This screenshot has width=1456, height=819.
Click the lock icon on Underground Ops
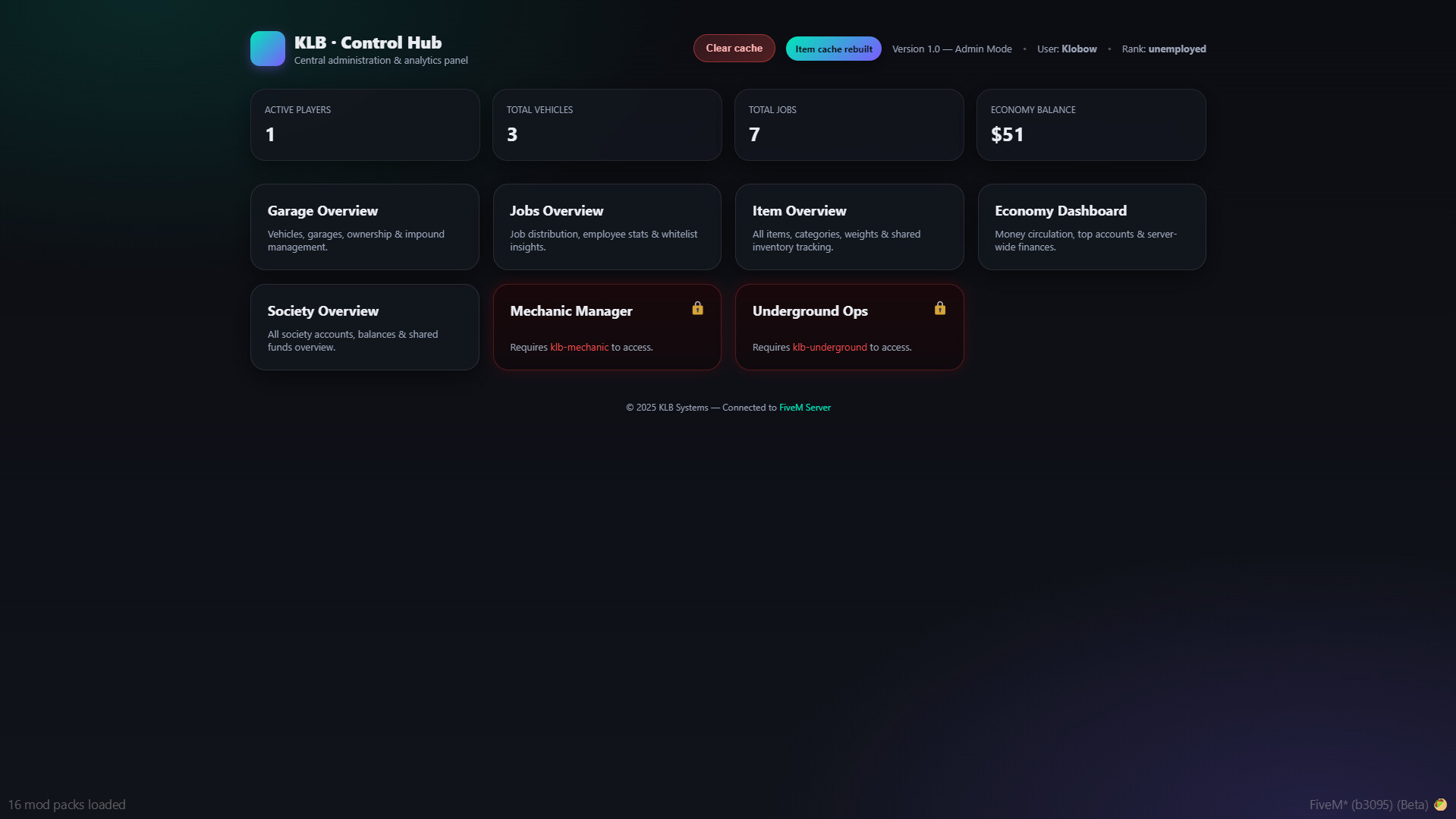click(939, 309)
